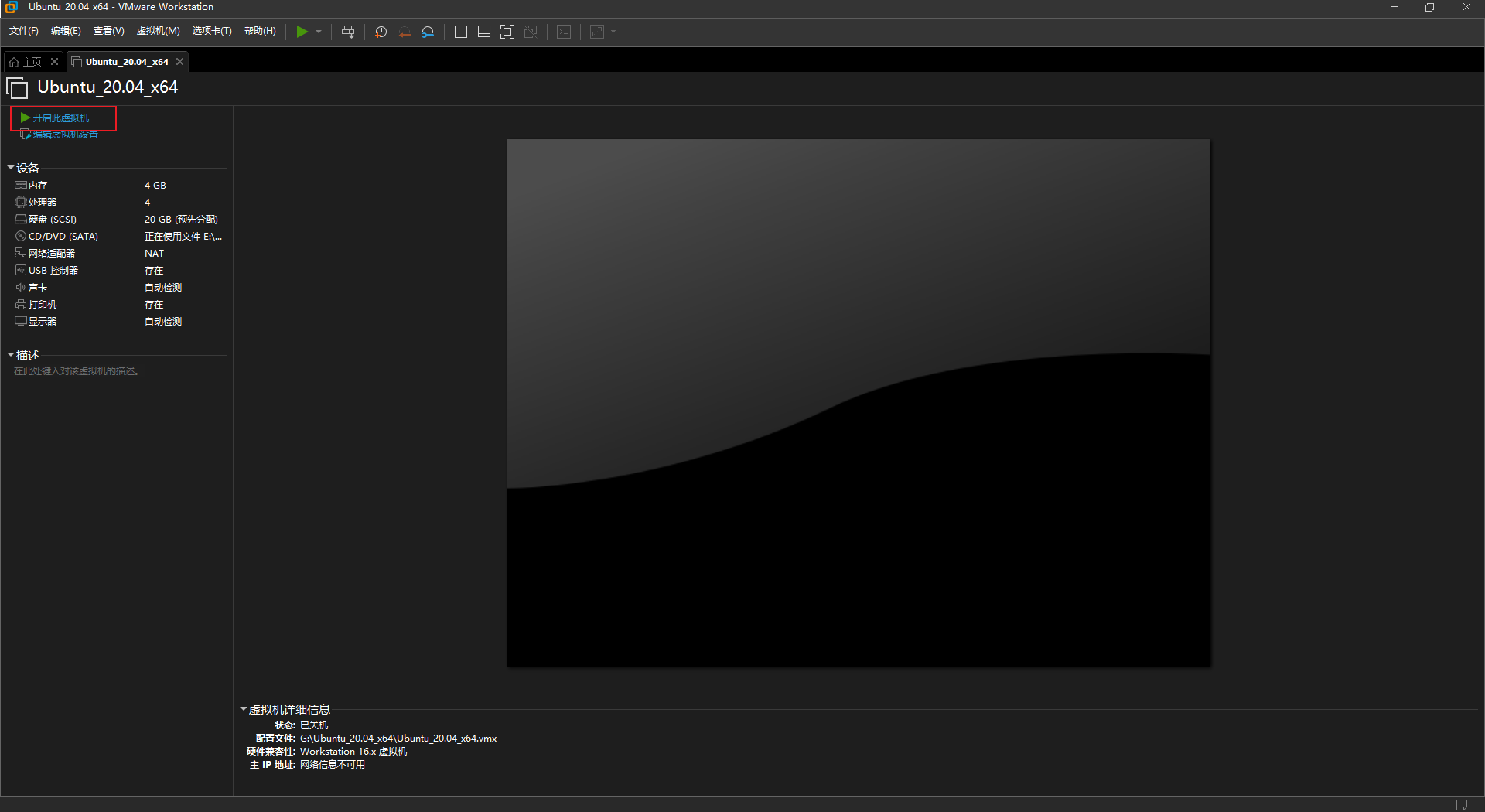1485x812 pixels.
Task: Minimize the VMware Workstation window
Action: pyautogui.click(x=1394, y=7)
